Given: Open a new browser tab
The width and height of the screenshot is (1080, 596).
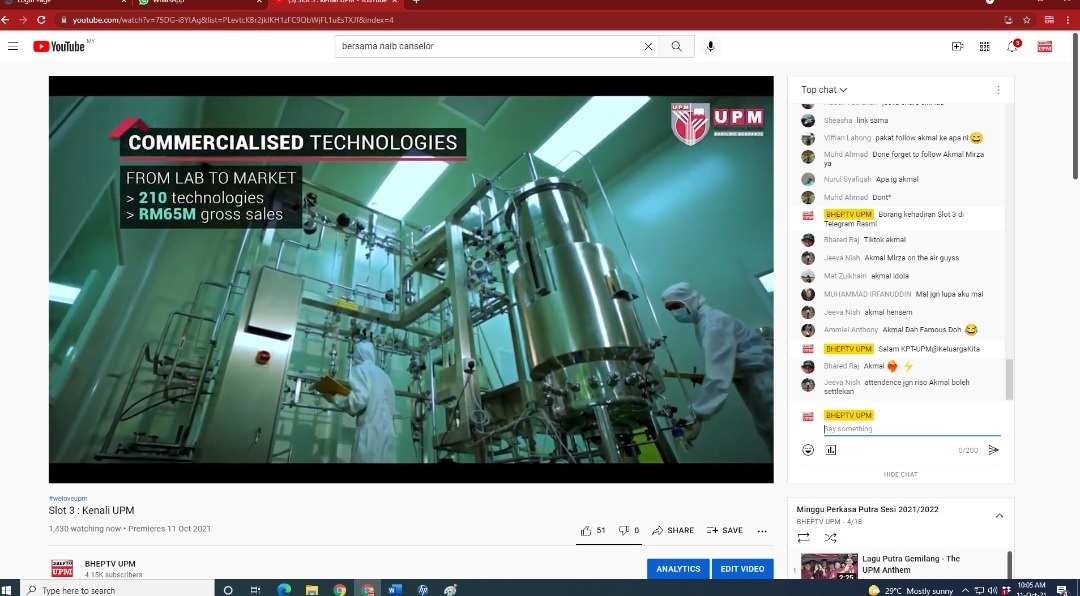Looking at the screenshot, I should 415,3.
